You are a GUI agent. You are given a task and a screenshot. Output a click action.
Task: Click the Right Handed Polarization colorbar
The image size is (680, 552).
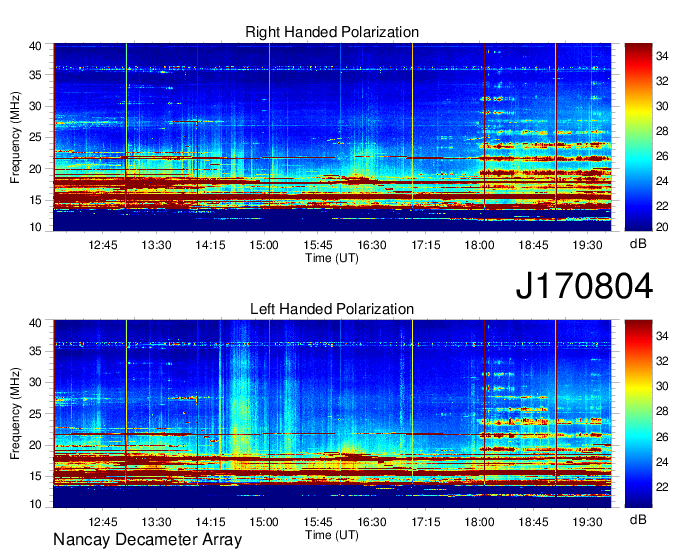(638, 137)
